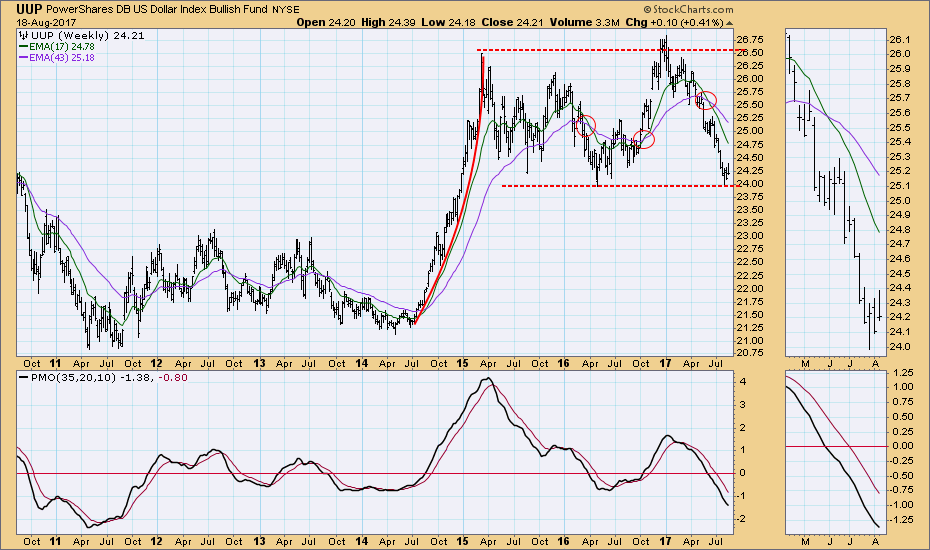Image resolution: width=930 pixels, height=550 pixels.
Task: Click the 15 year label under the price chart
Action: tap(463, 364)
